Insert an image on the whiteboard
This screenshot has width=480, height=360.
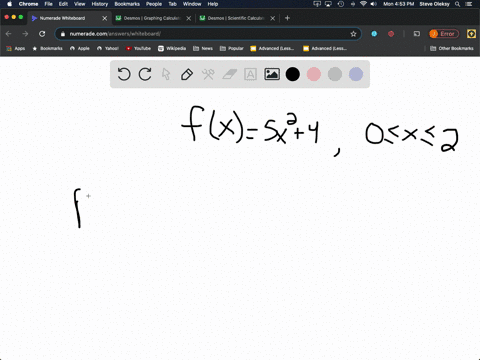click(x=272, y=74)
